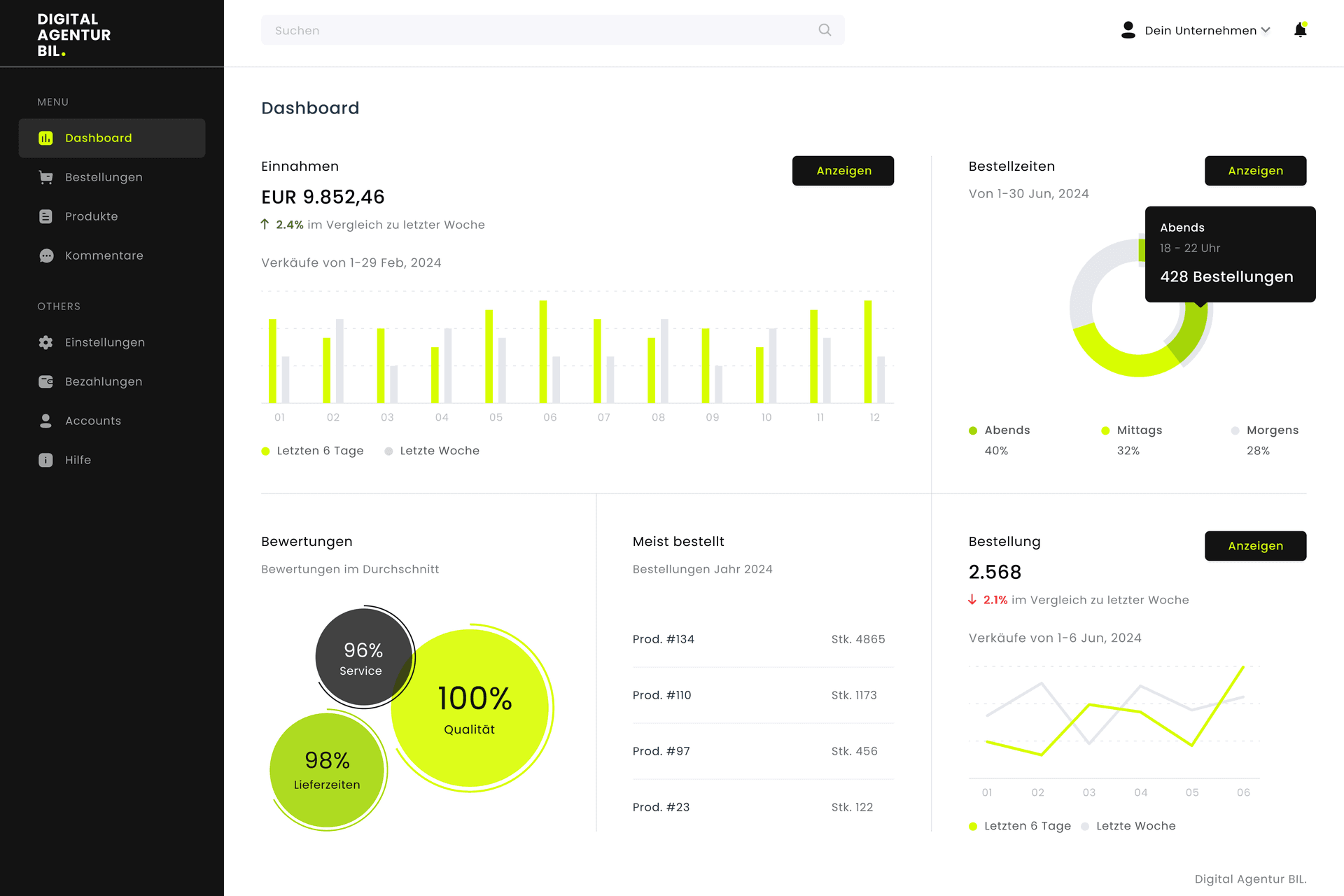
Task: Click the Kommentare speech bubble icon
Action: coord(45,255)
